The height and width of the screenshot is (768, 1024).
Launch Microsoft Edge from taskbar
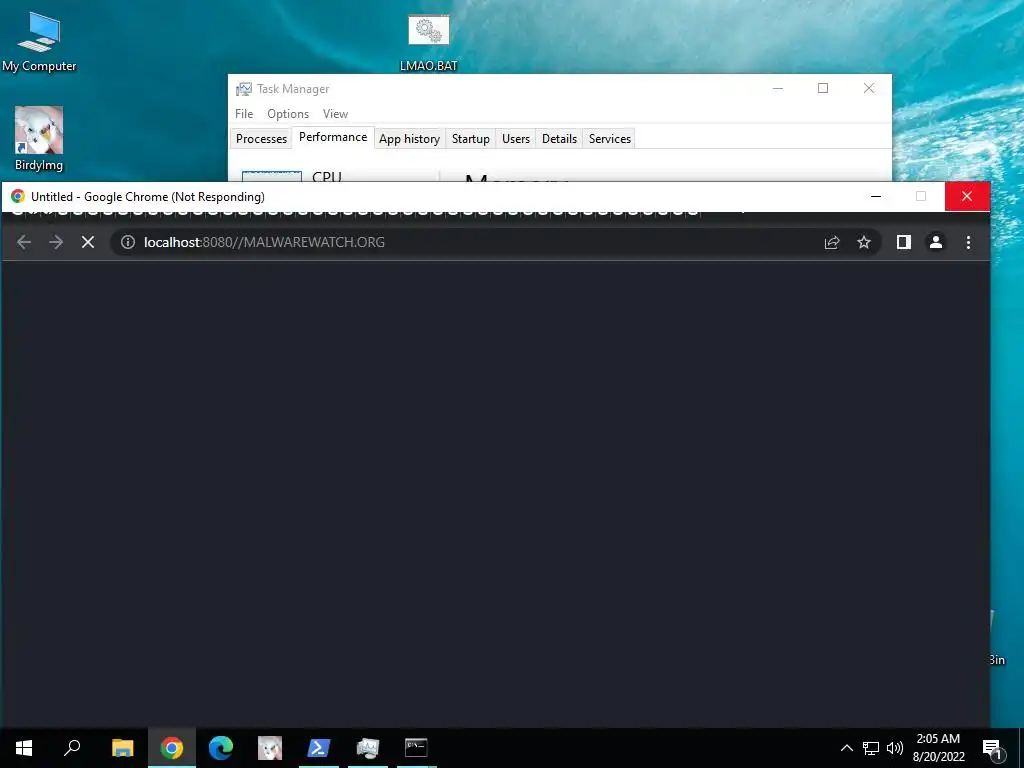pyautogui.click(x=221, y=748)
